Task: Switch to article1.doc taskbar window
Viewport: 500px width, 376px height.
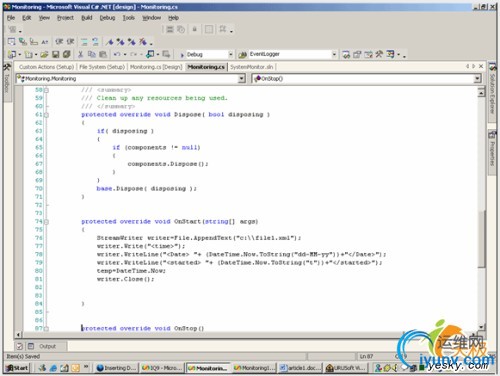Action: click(x=300, y=368)
